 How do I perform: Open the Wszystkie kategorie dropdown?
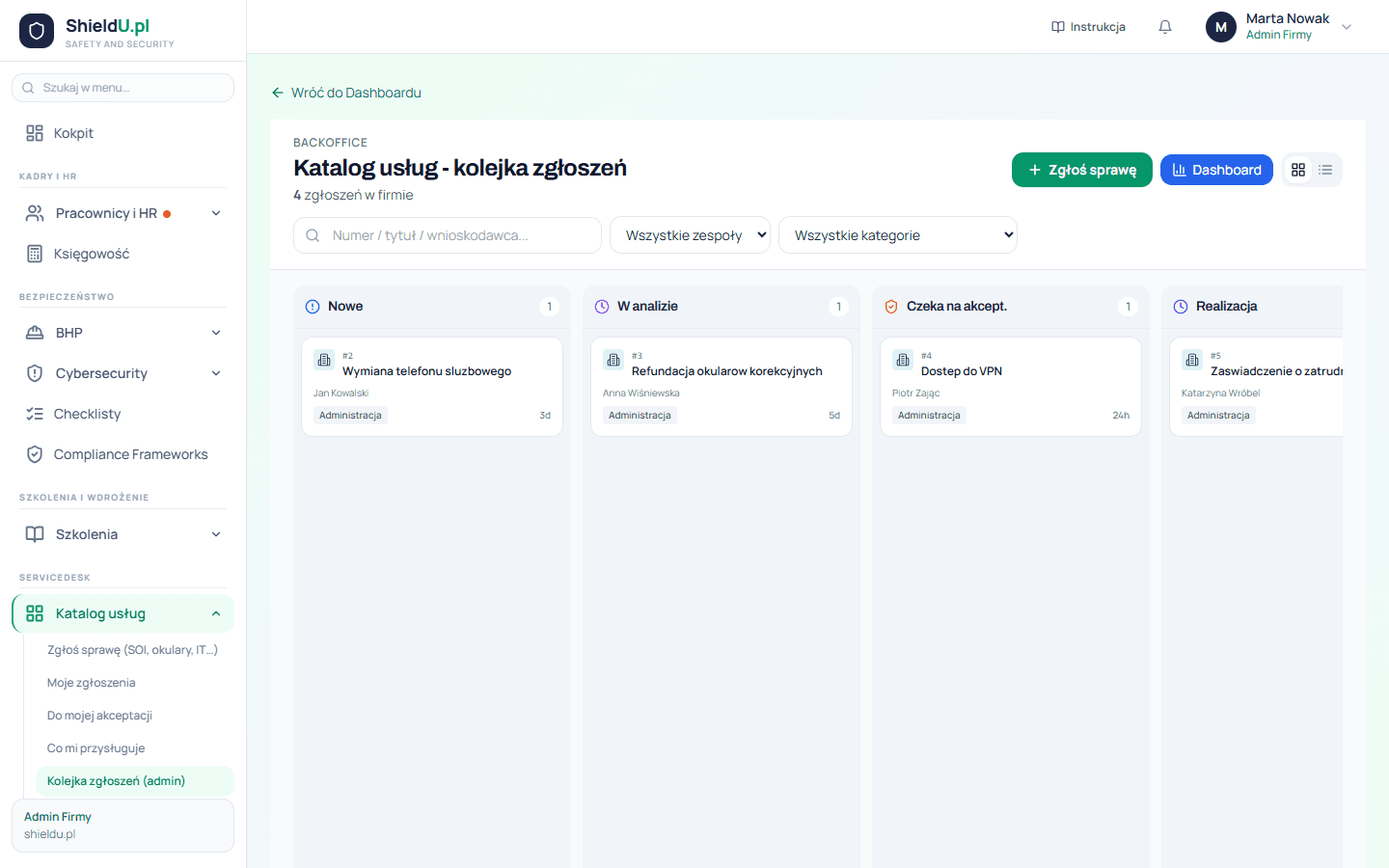click(x=898, y=235)
